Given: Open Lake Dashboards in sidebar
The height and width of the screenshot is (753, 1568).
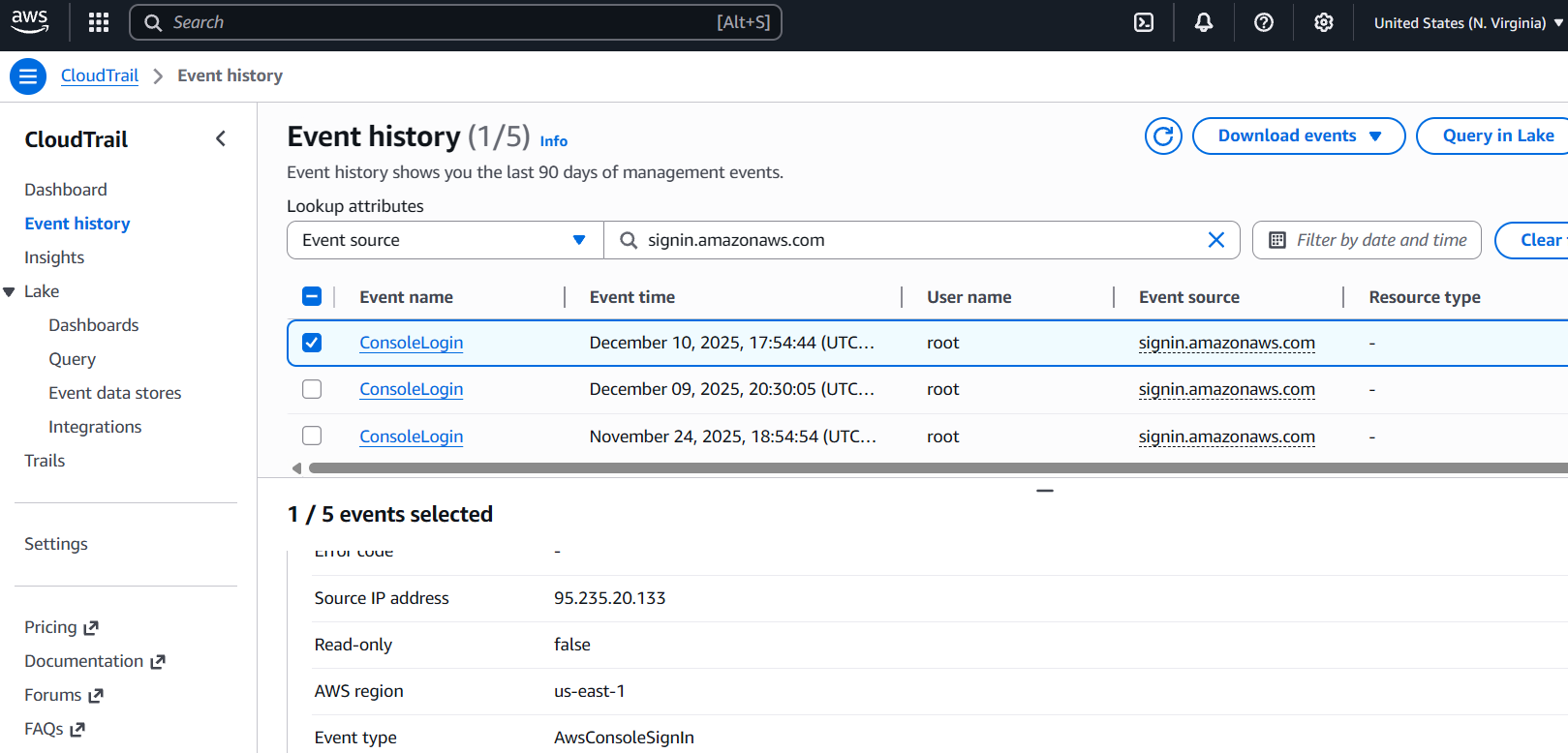Looking at the screenshot, I should pyautogui.click(x=94, y=325).
